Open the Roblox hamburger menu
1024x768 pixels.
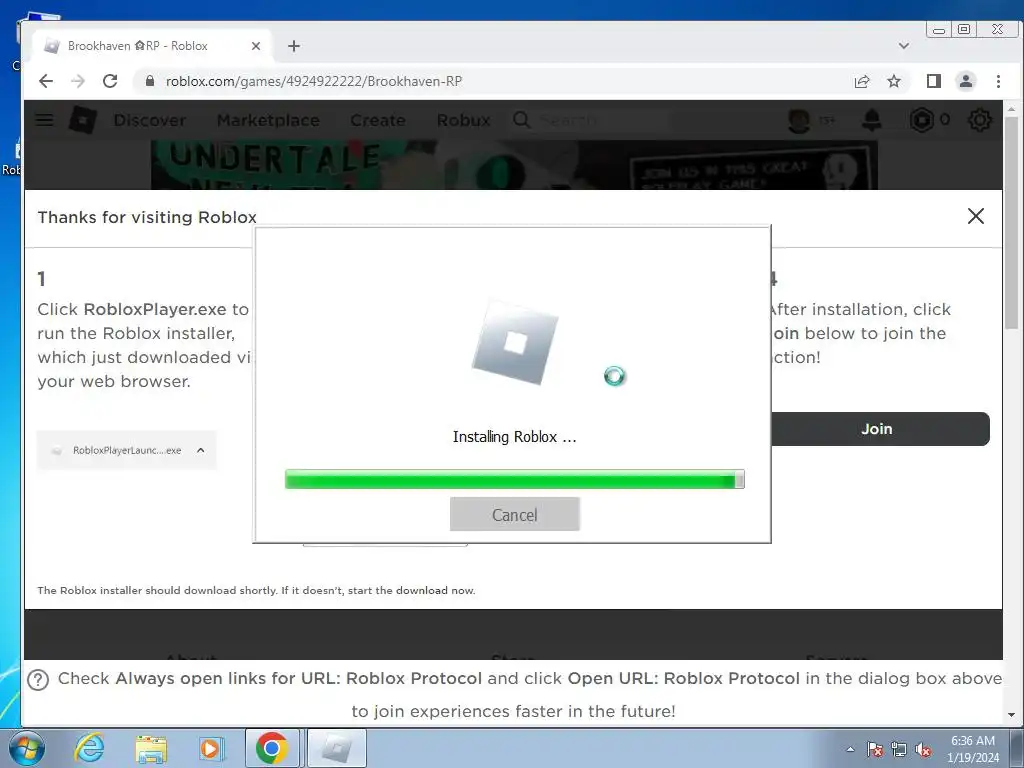pyautogui.click(x=44, y=120)
